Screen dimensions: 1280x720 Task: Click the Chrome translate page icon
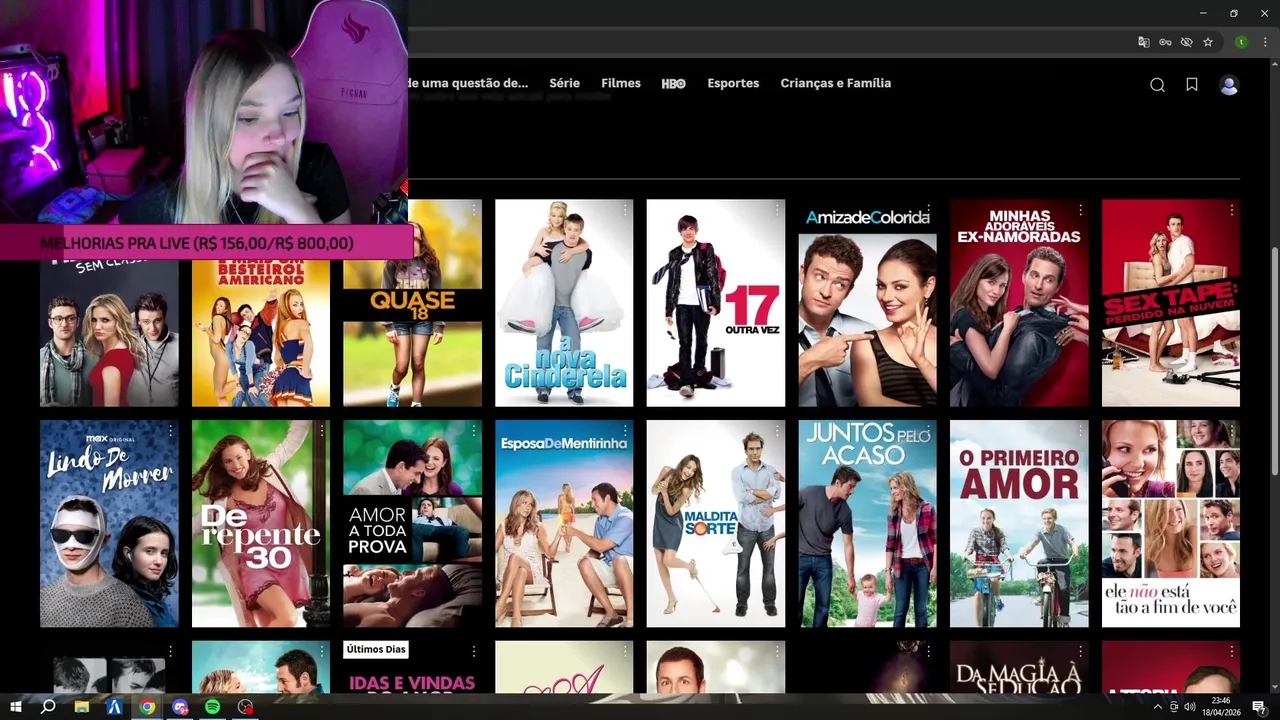click(x=1144, y=42)
